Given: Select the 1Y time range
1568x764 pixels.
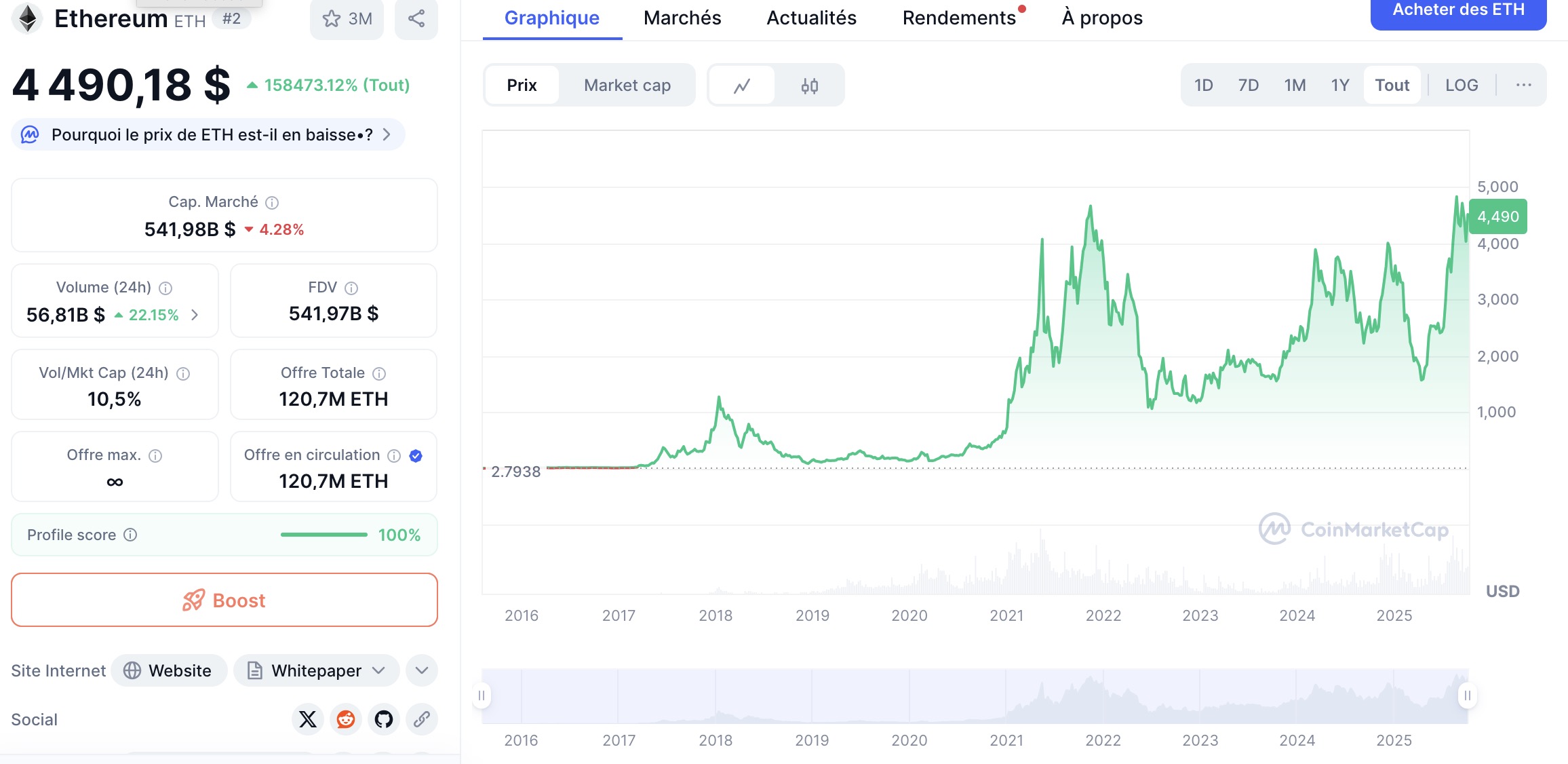Looking at the screenshot, I should [1339, 85].
